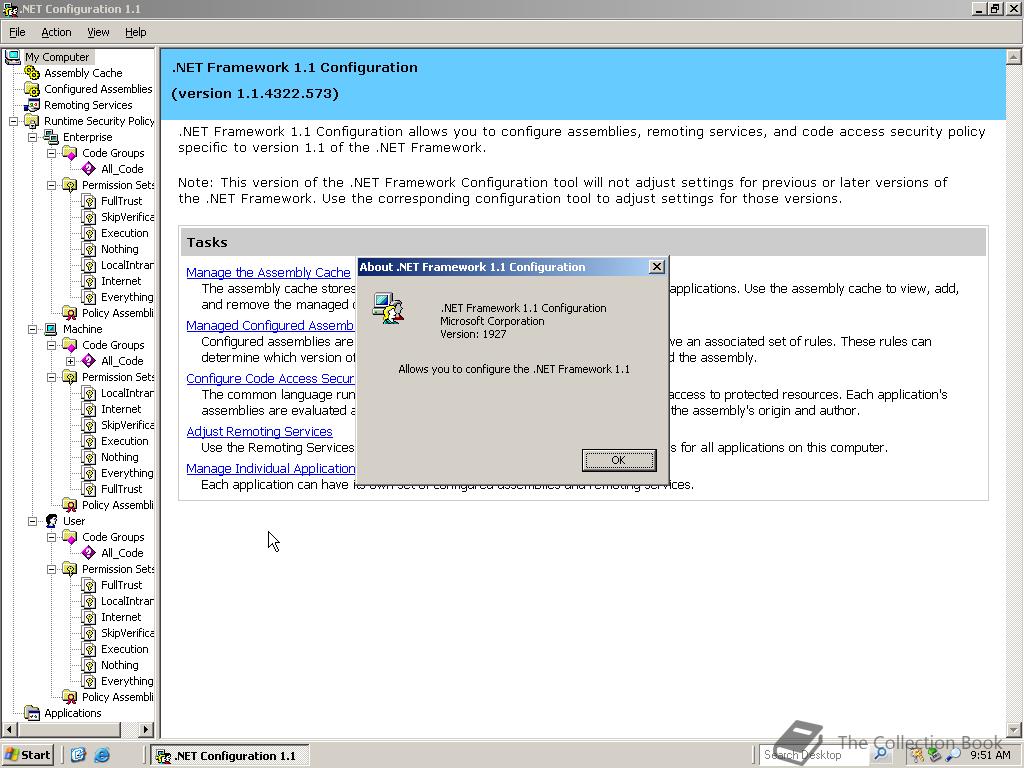The height and width of the screenshot is (768, 1024).
Task: Select the Machine policy level icon
Action: 51,329
